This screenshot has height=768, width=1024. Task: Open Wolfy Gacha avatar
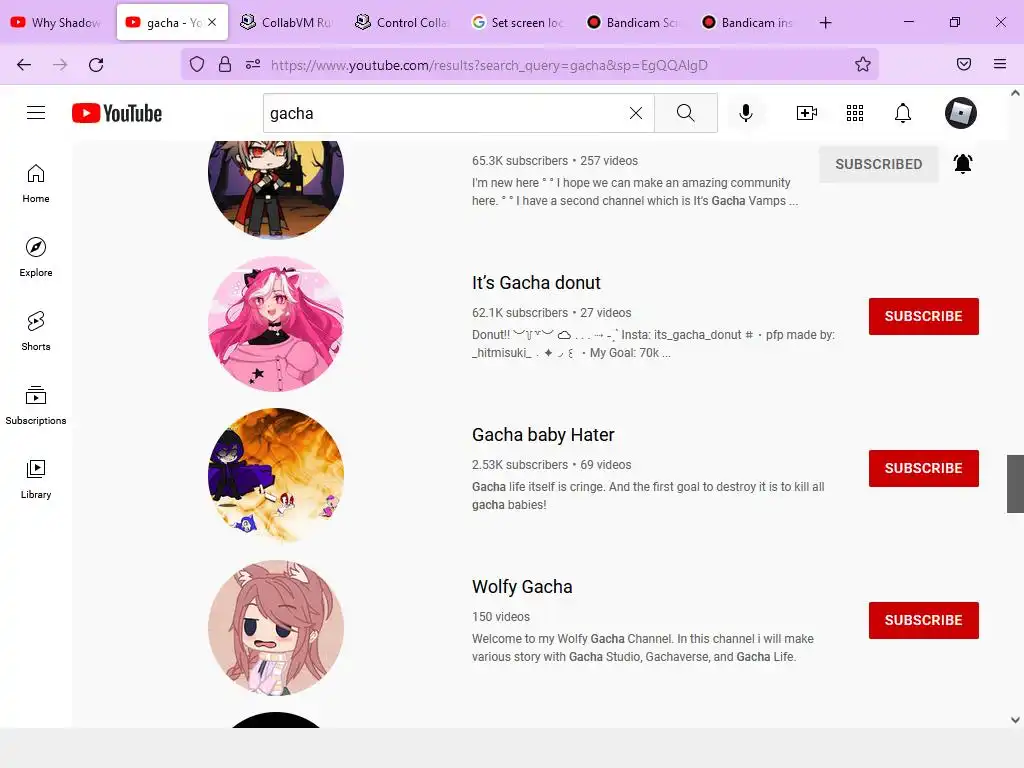[276, 628]
